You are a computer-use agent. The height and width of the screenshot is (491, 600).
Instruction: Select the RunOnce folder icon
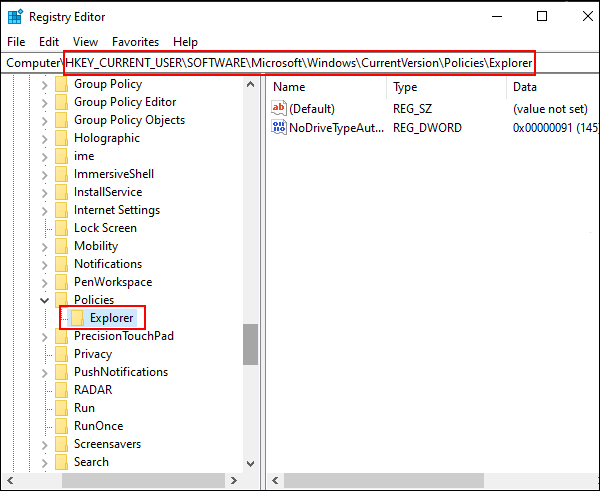click(x=61, y=426)
